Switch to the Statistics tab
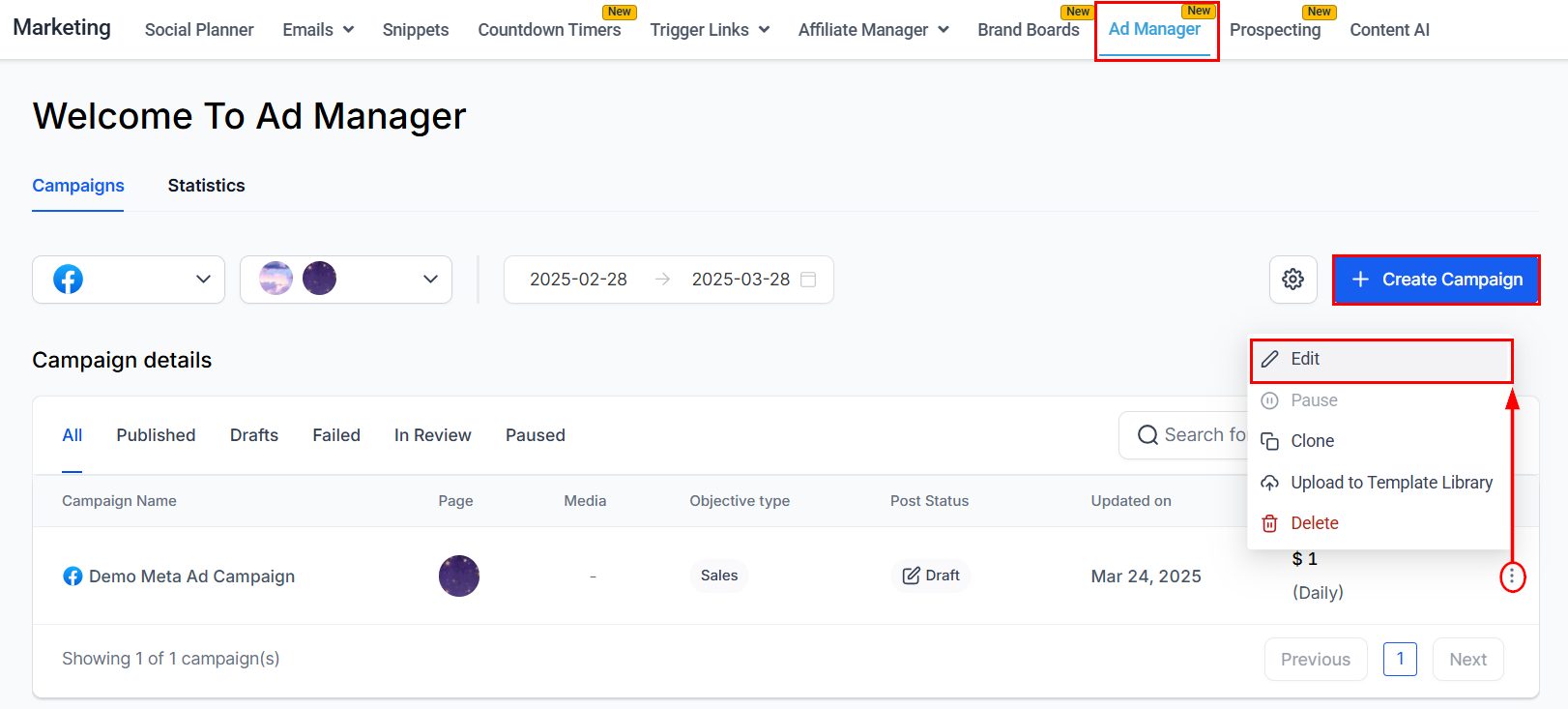Viewport: 1568px width, 709px height. pyautogui.click(x=206, y=186)
